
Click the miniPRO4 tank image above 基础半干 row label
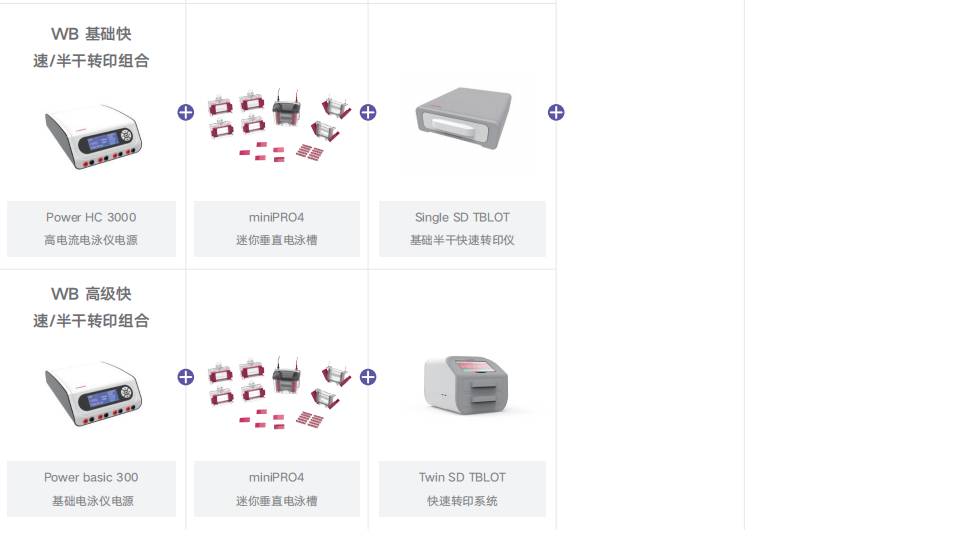click(x=278, y=124)
